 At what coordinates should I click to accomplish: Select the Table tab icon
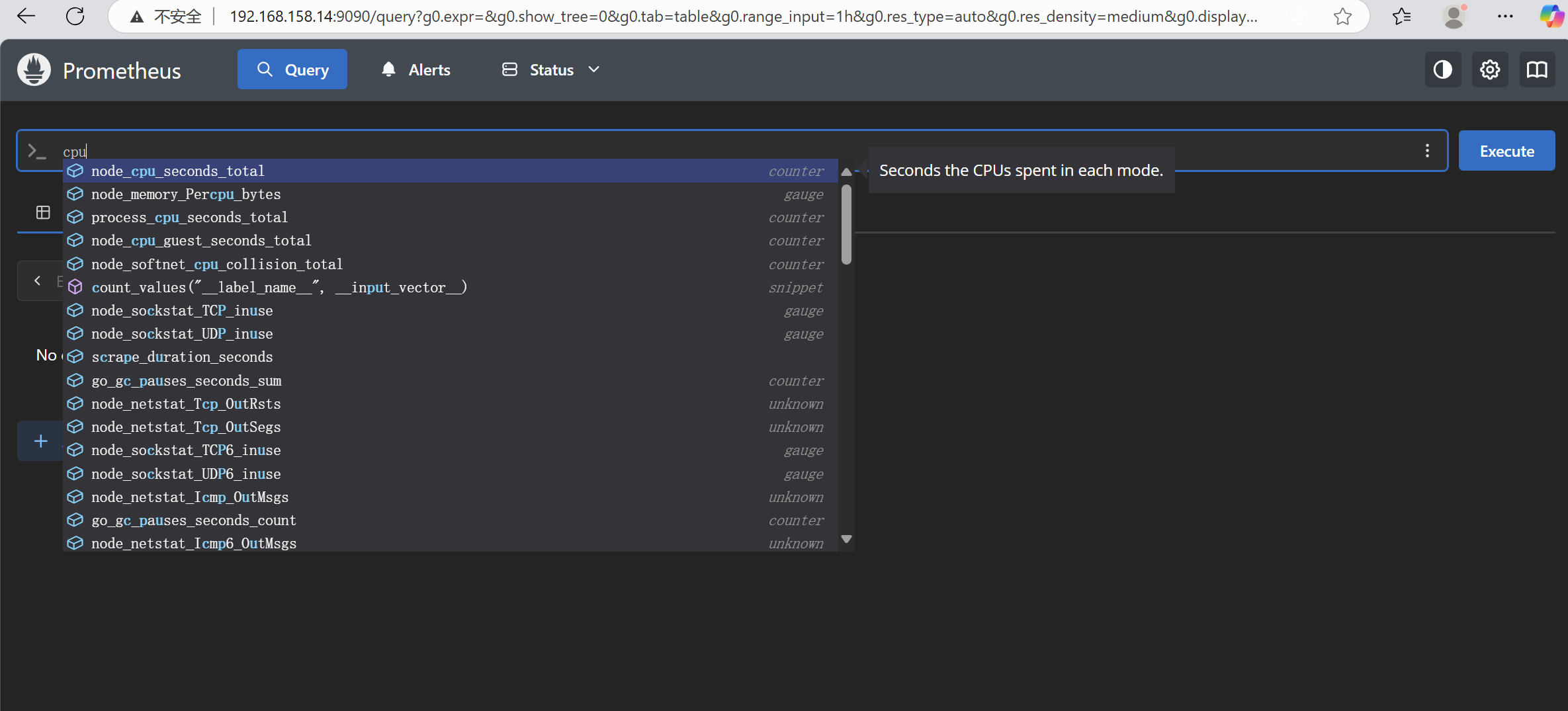tap(43, 212)
